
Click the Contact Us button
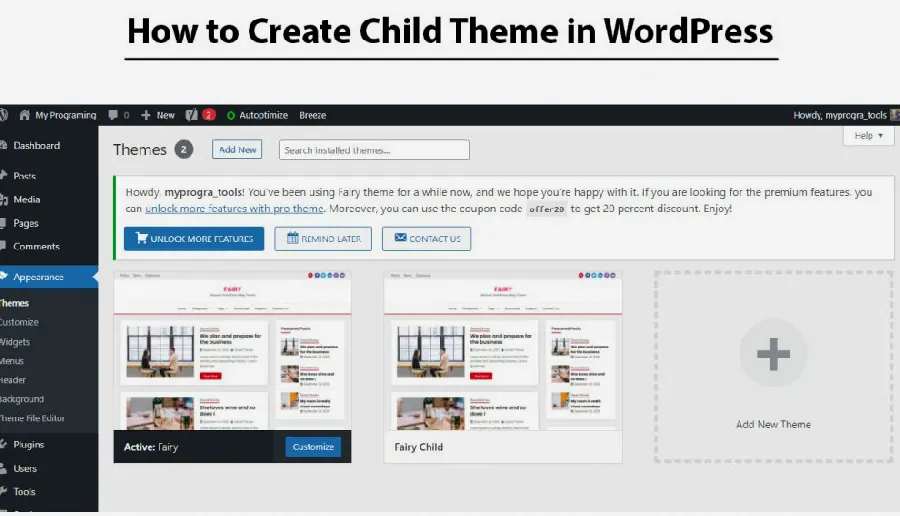(426, 238)
